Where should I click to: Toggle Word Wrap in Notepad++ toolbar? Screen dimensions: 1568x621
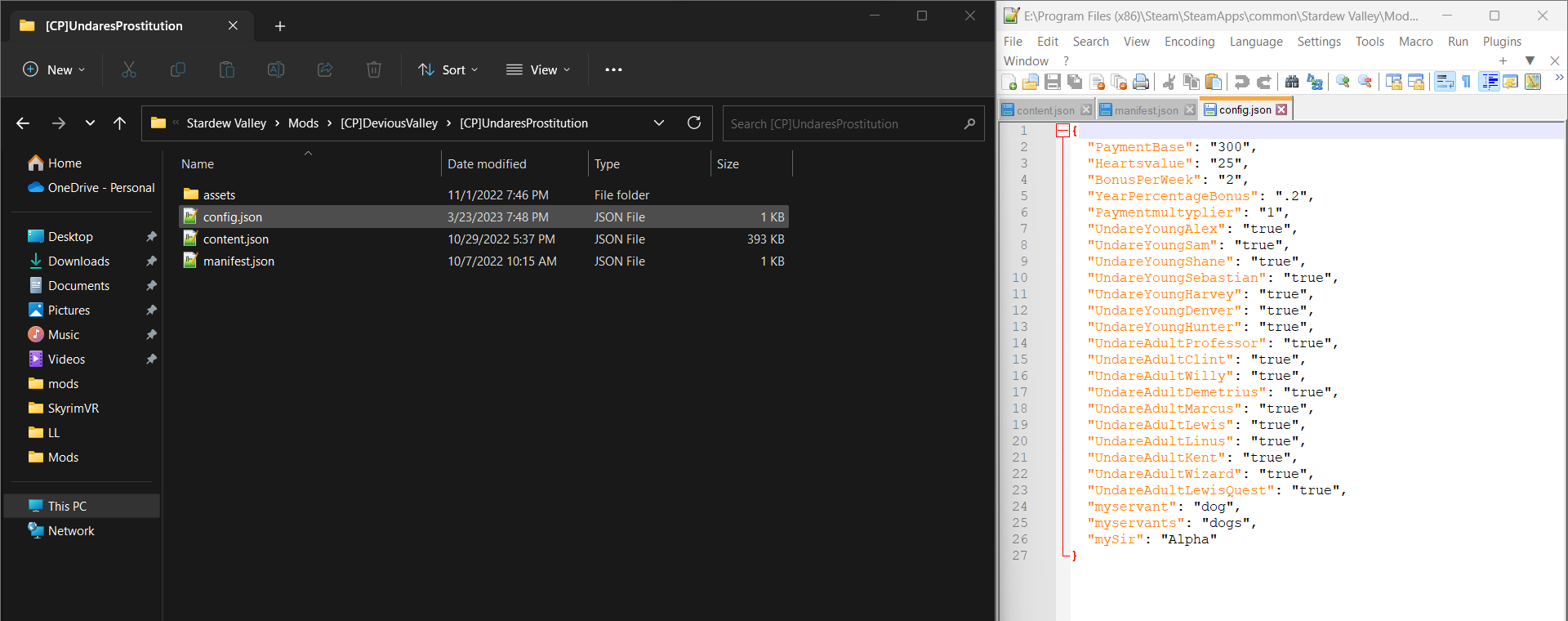click(1445, 82)
